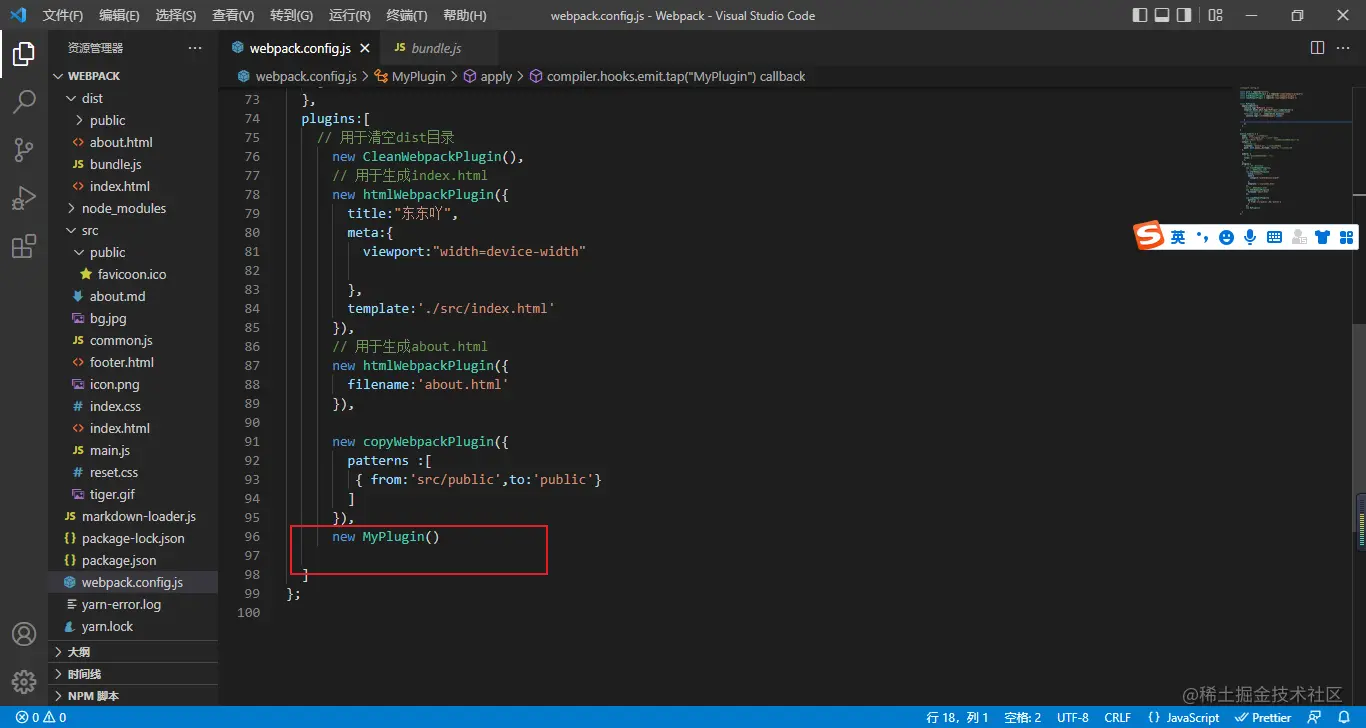Open the Sogou soft keyboard icon
Viewport: 1366px width, 728px height.
click(1274, 237)
